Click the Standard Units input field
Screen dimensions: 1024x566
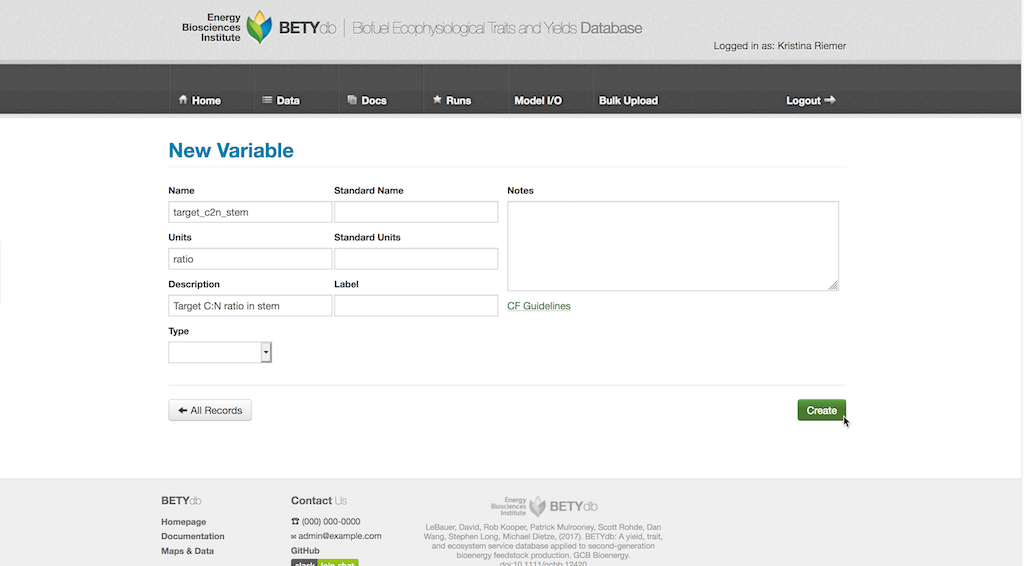pos(415,259)
